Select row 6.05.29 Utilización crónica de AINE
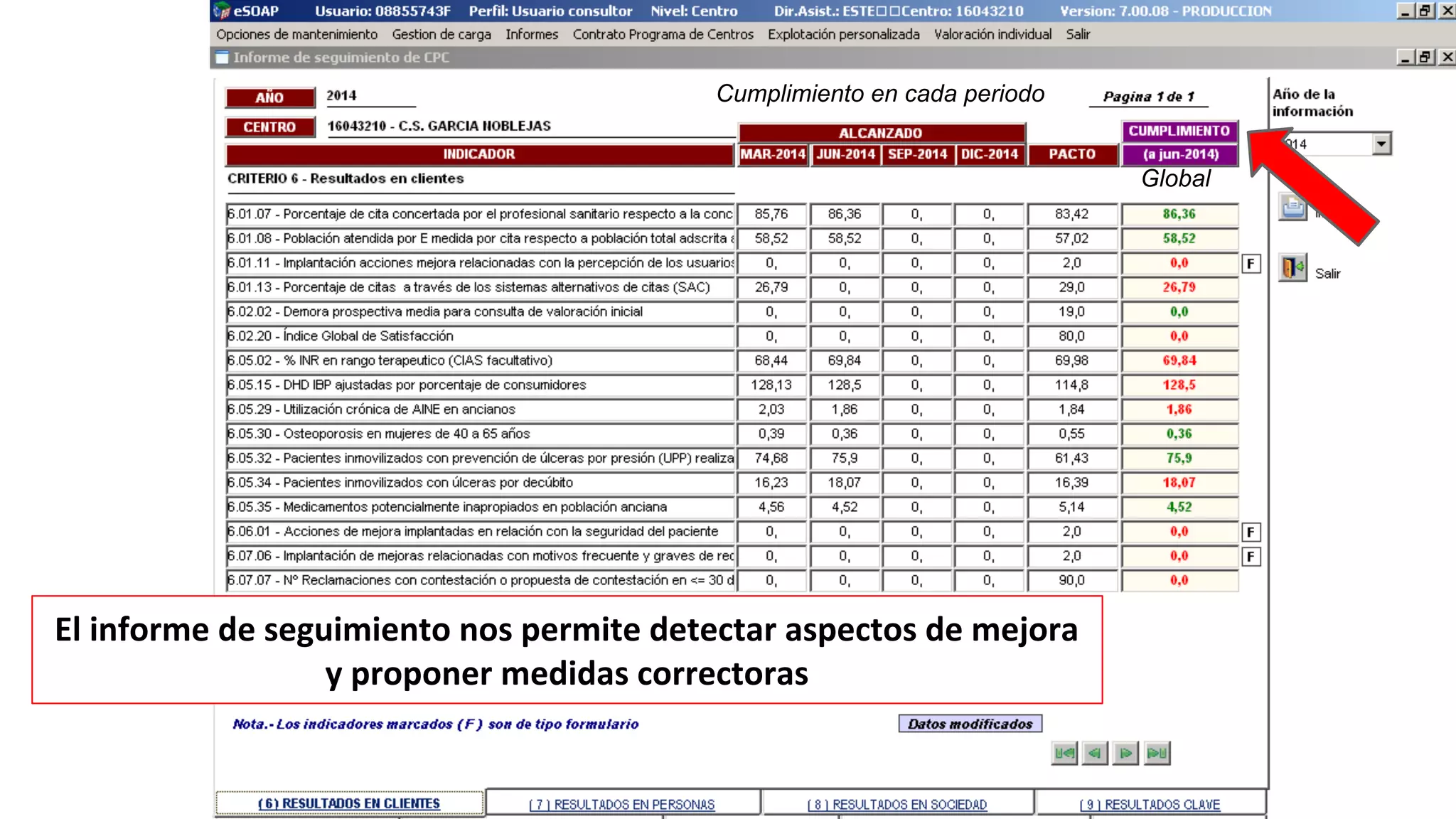Screen dimensions: 1456x819 480,409
